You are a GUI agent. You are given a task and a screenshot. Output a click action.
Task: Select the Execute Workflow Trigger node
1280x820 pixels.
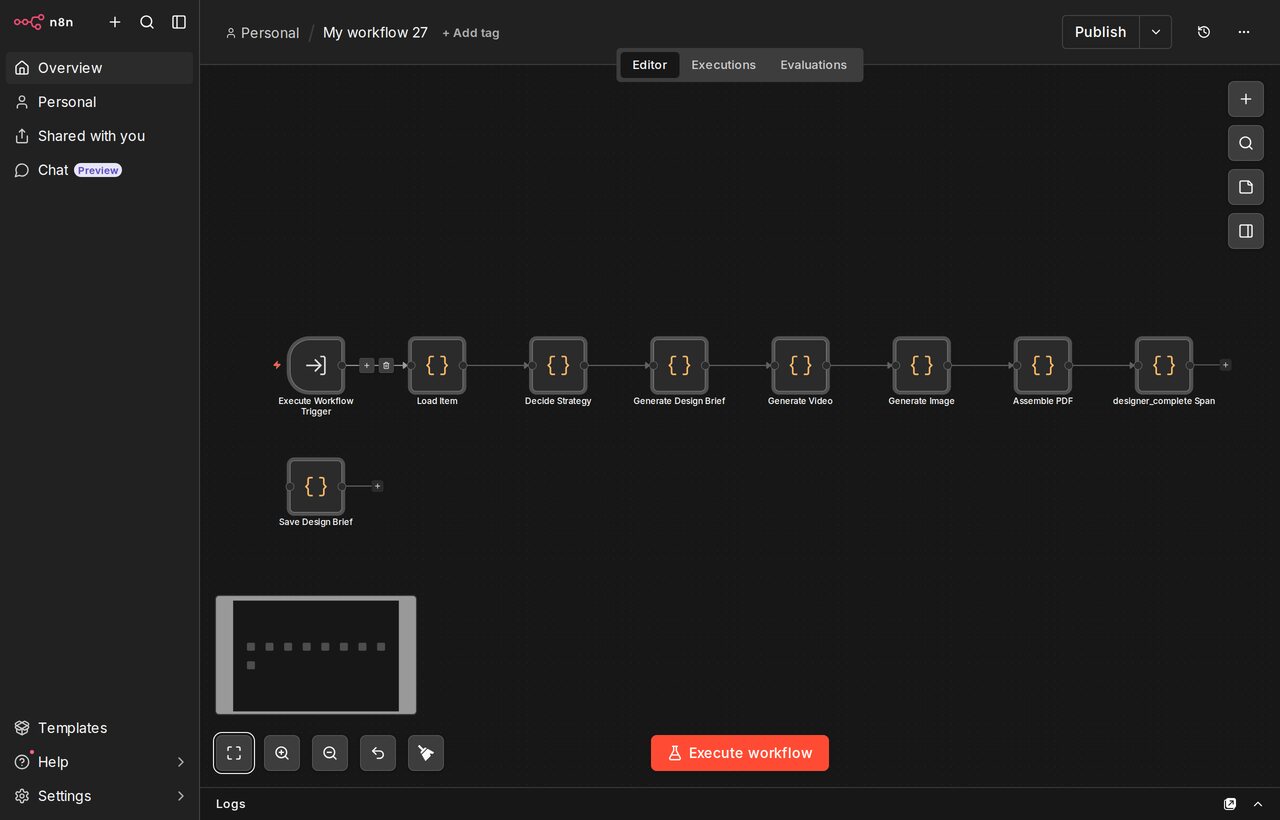coord(316,365)
